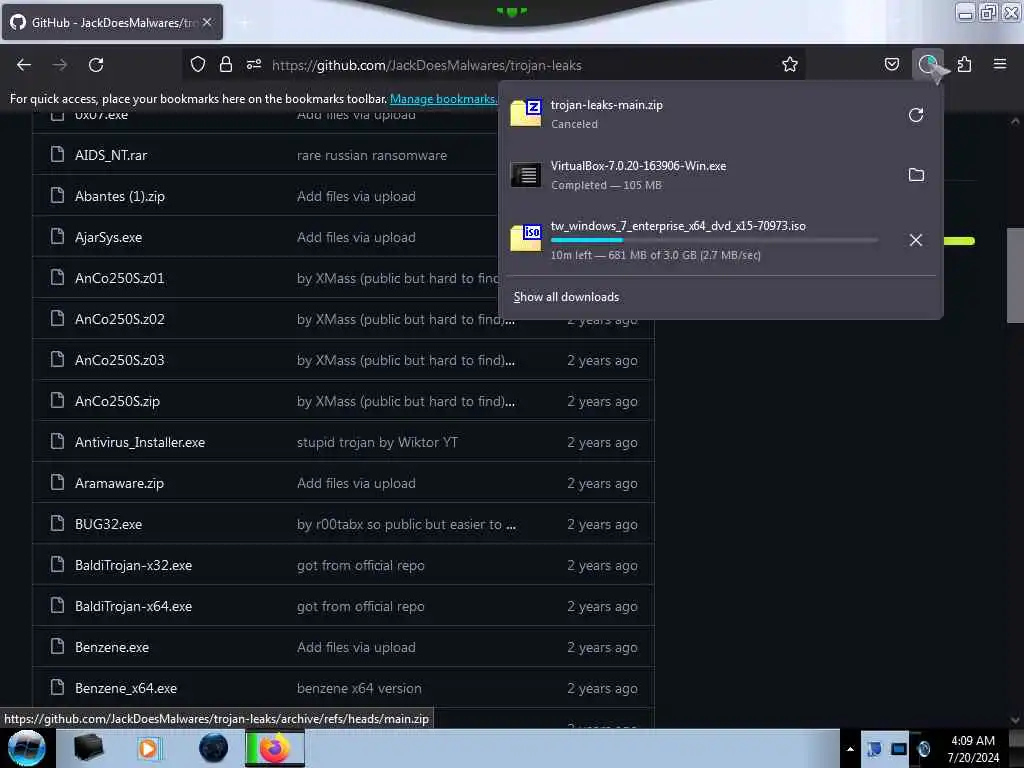Screen dimensions: 1024x768
Task: Click the trojan-leaks-main.zip download entry
Action: coord(699,114)
